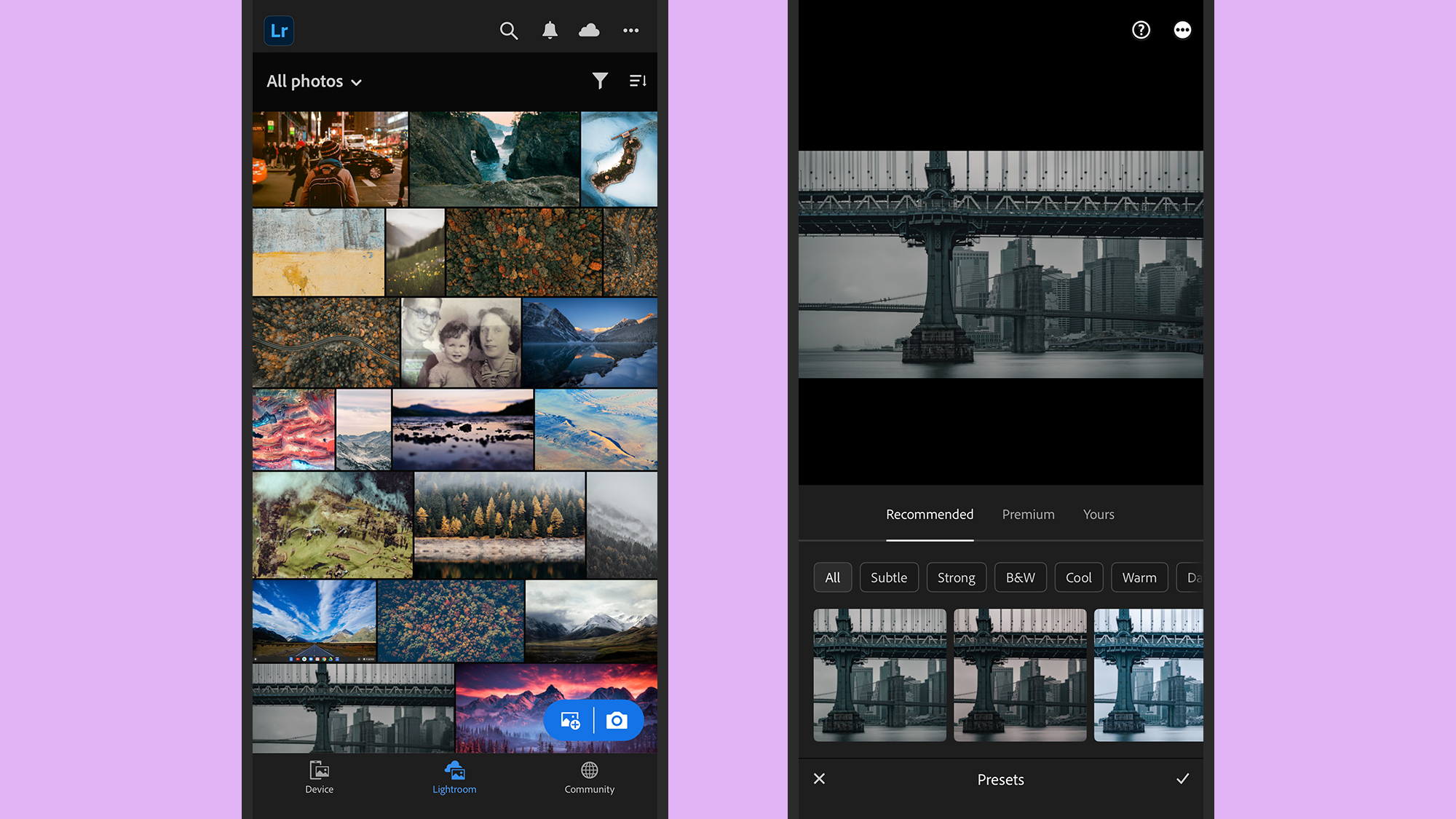
Task: Enable the Warm preset filter
Action: point(1139,577)
